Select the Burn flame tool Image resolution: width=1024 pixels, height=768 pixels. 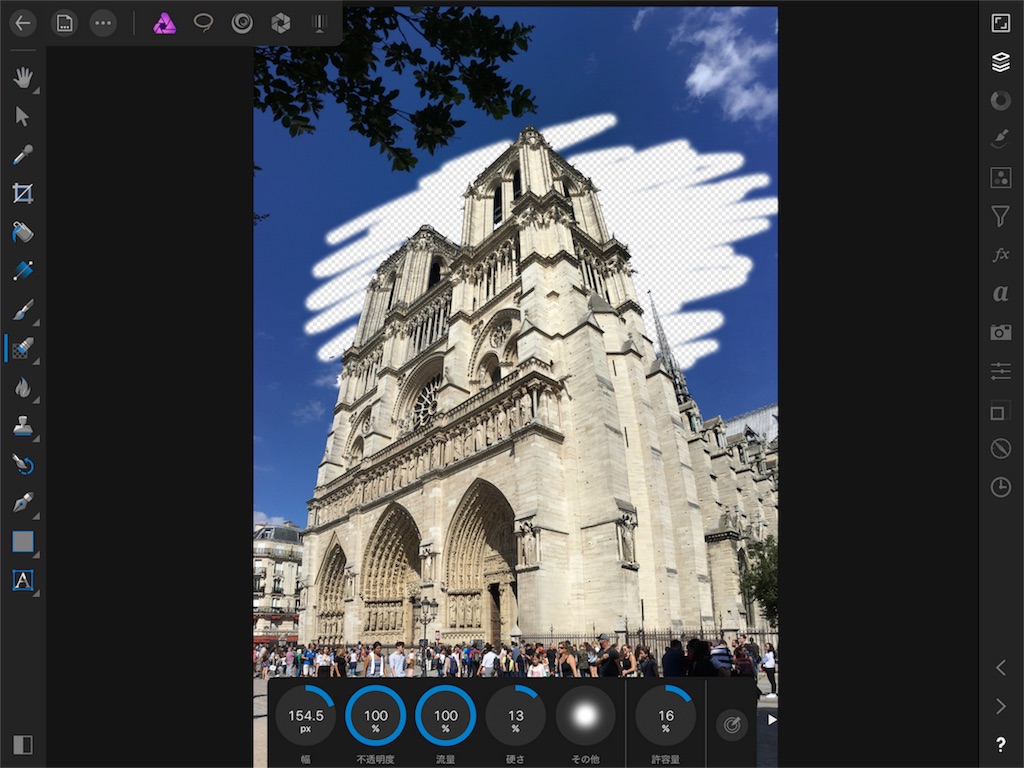(23, 387)
